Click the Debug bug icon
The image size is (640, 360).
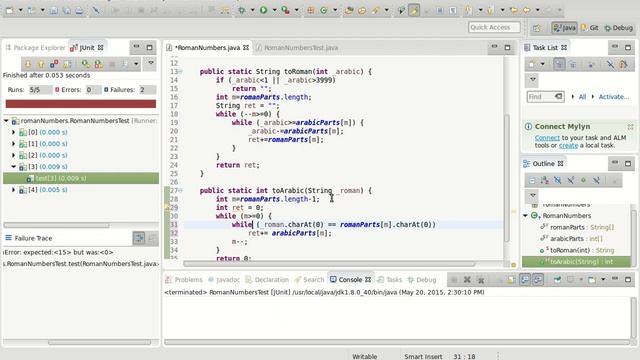[x=242, y=10]
